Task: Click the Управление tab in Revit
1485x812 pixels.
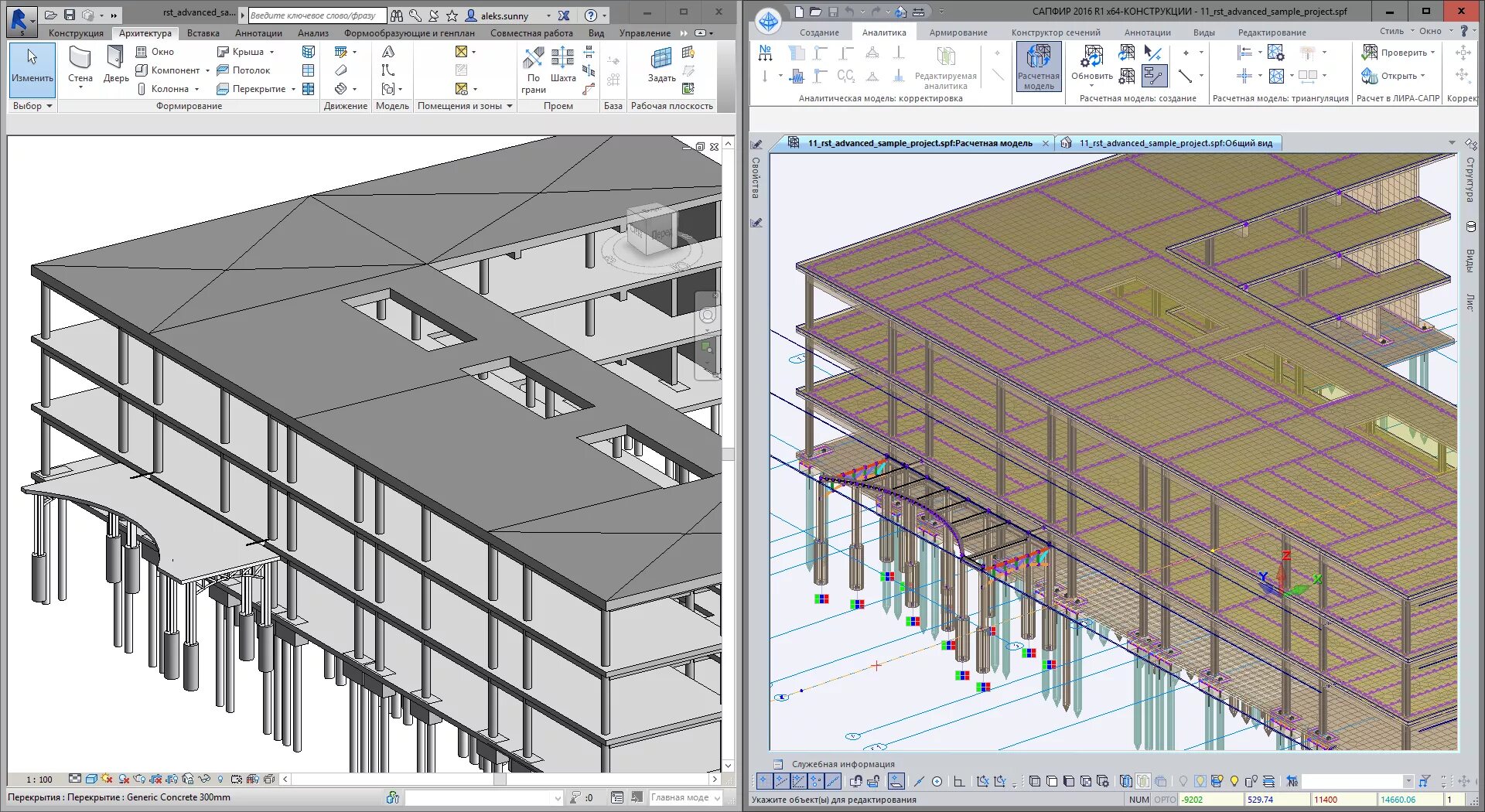Action: pos(644,33)
